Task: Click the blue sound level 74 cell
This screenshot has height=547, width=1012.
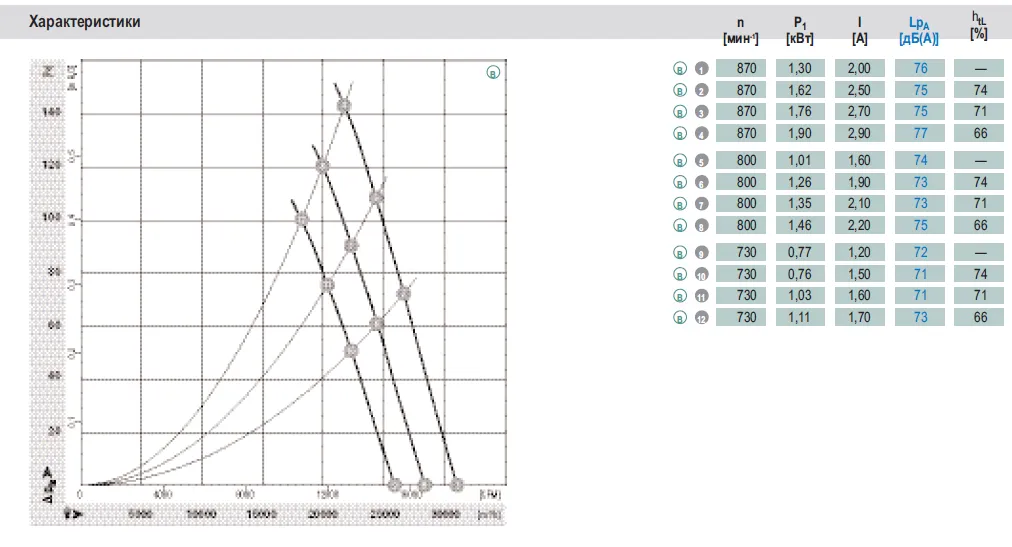Action: (x=920, y=161)
